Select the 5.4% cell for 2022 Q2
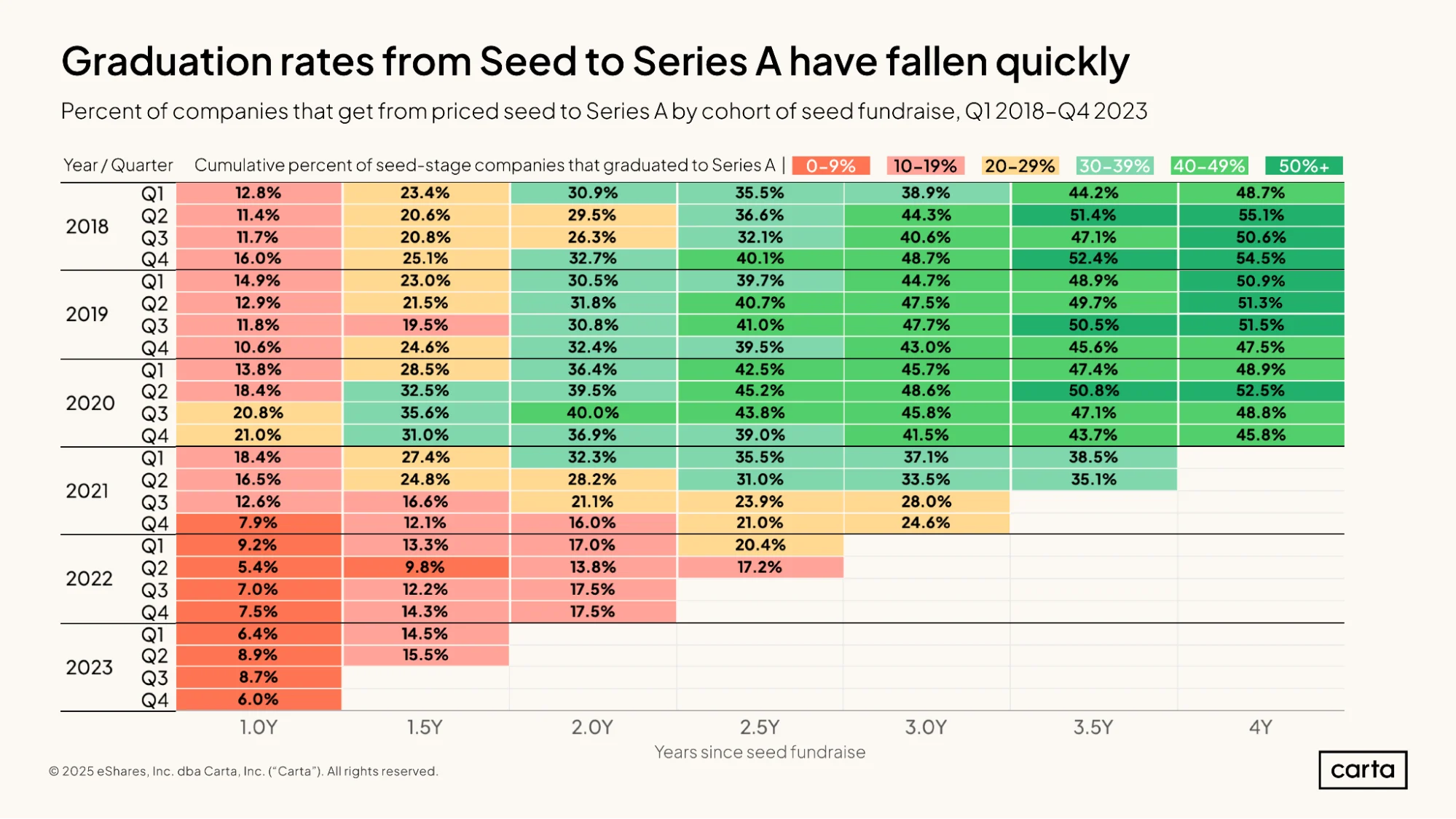 click(259, 567)
